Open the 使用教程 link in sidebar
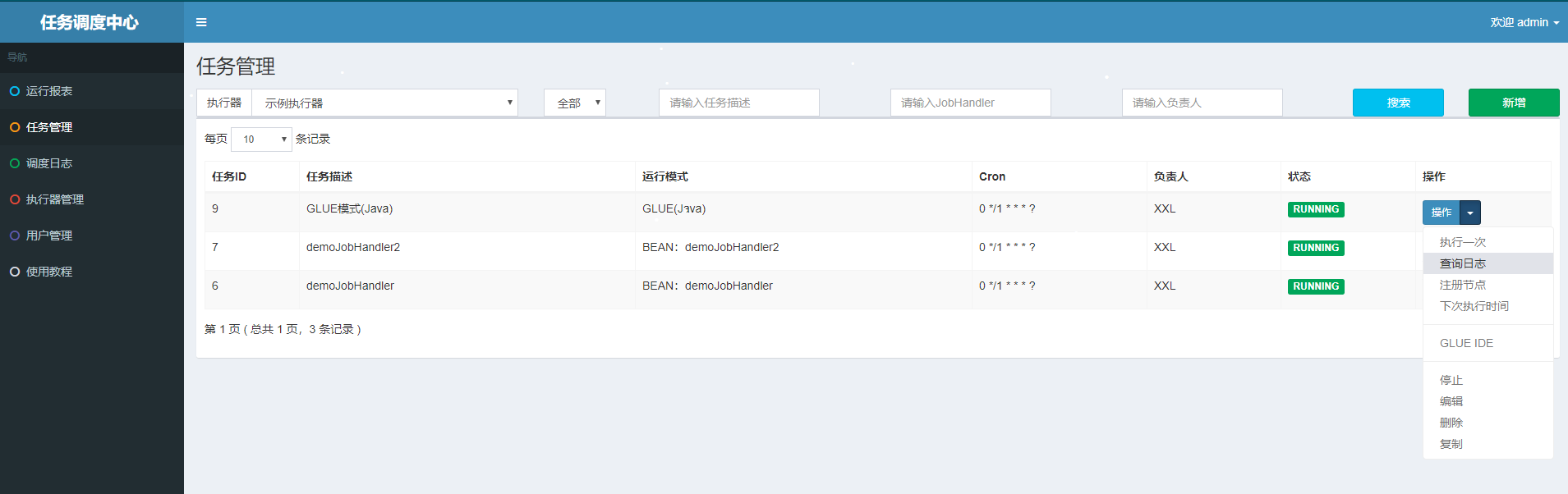 click(x=92, y=272)
